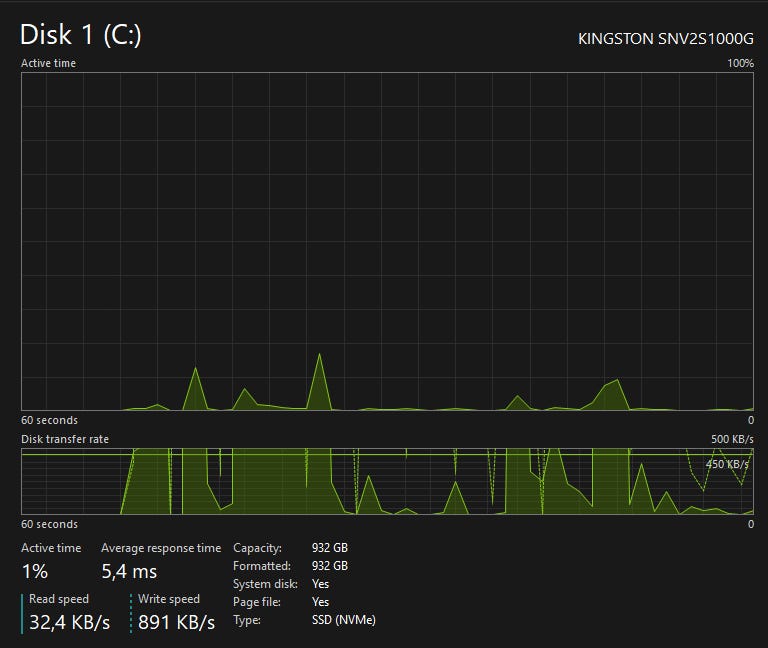Screen dimensions: 768x648
Task: Click the 5,4 ms average response value
Action: coord(129,572)
